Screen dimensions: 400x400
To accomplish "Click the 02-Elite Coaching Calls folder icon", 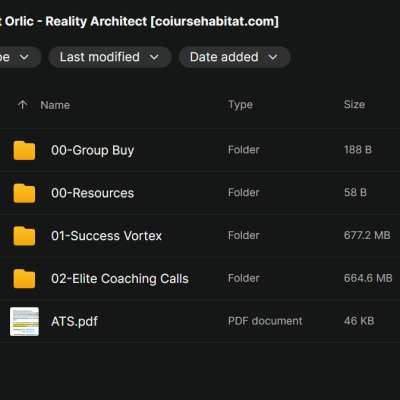I will tap(24, 278).
